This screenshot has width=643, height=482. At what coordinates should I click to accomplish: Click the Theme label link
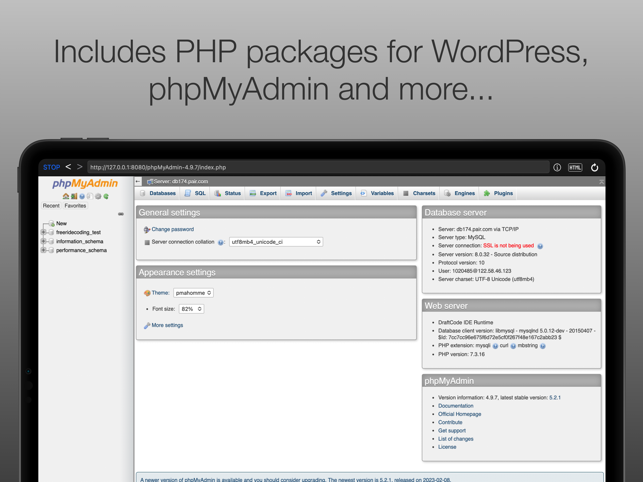160,293
